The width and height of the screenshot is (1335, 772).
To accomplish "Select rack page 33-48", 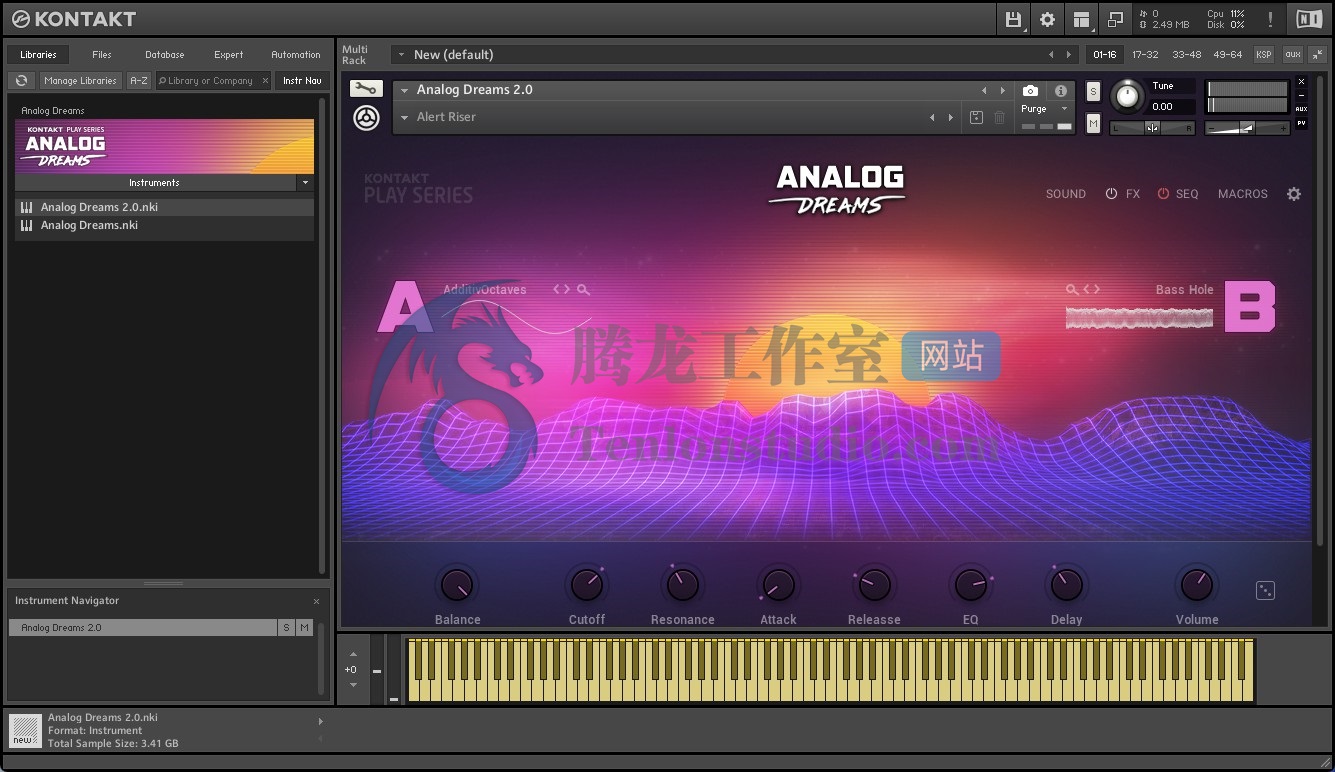I will point(1187,55).
